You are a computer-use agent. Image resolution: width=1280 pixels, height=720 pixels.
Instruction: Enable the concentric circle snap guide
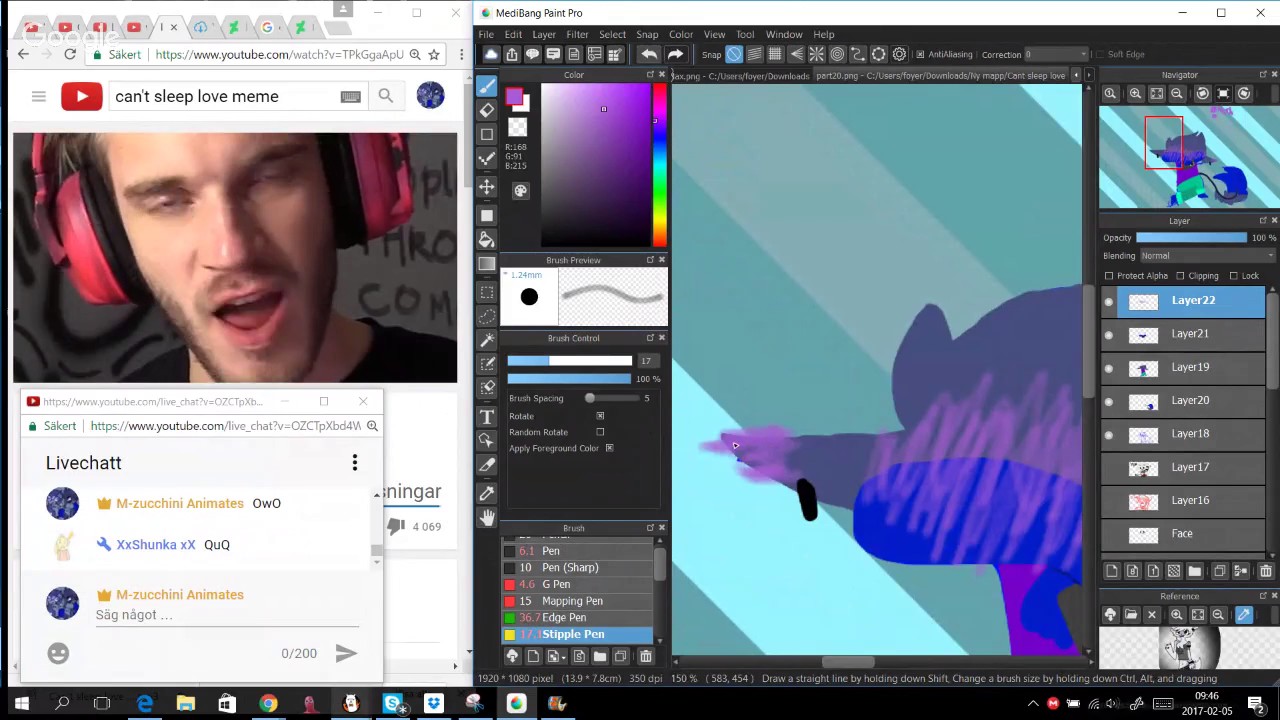(837, 54)
